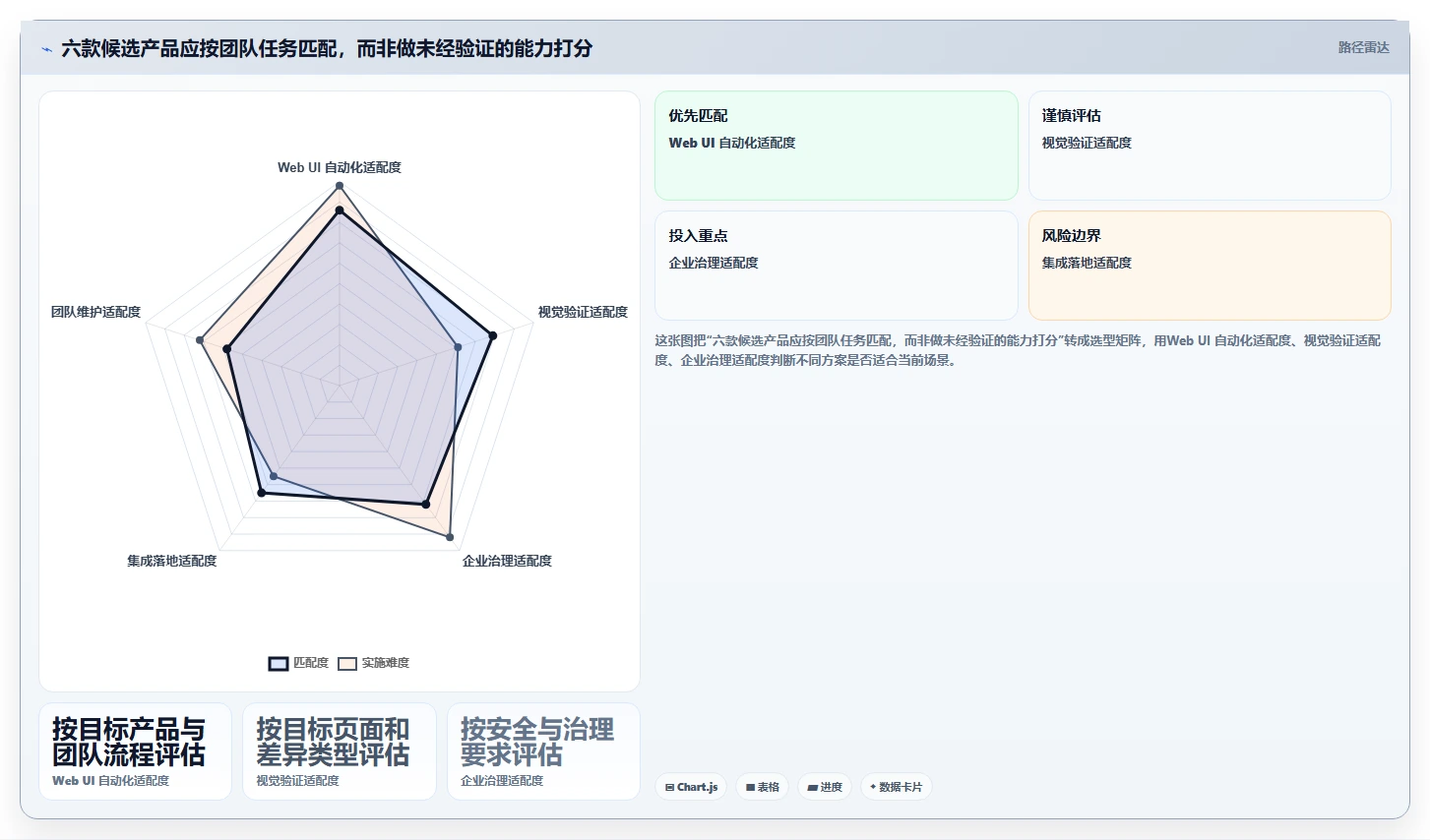
Task: Click the 进度 tag chip
Action: click(825, 787)
